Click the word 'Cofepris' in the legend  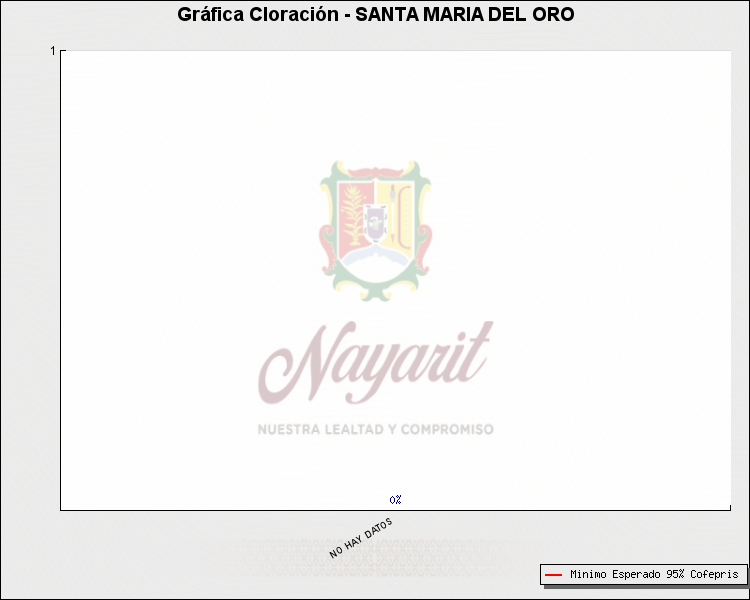pyautogui.click(x=714, y=575)
